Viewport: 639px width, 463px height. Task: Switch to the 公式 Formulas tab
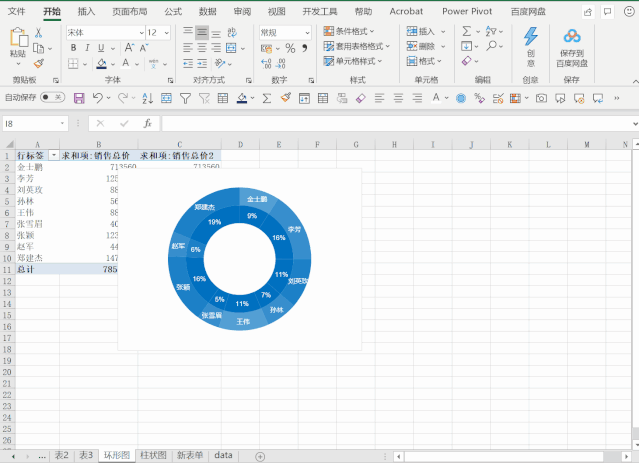173,11
